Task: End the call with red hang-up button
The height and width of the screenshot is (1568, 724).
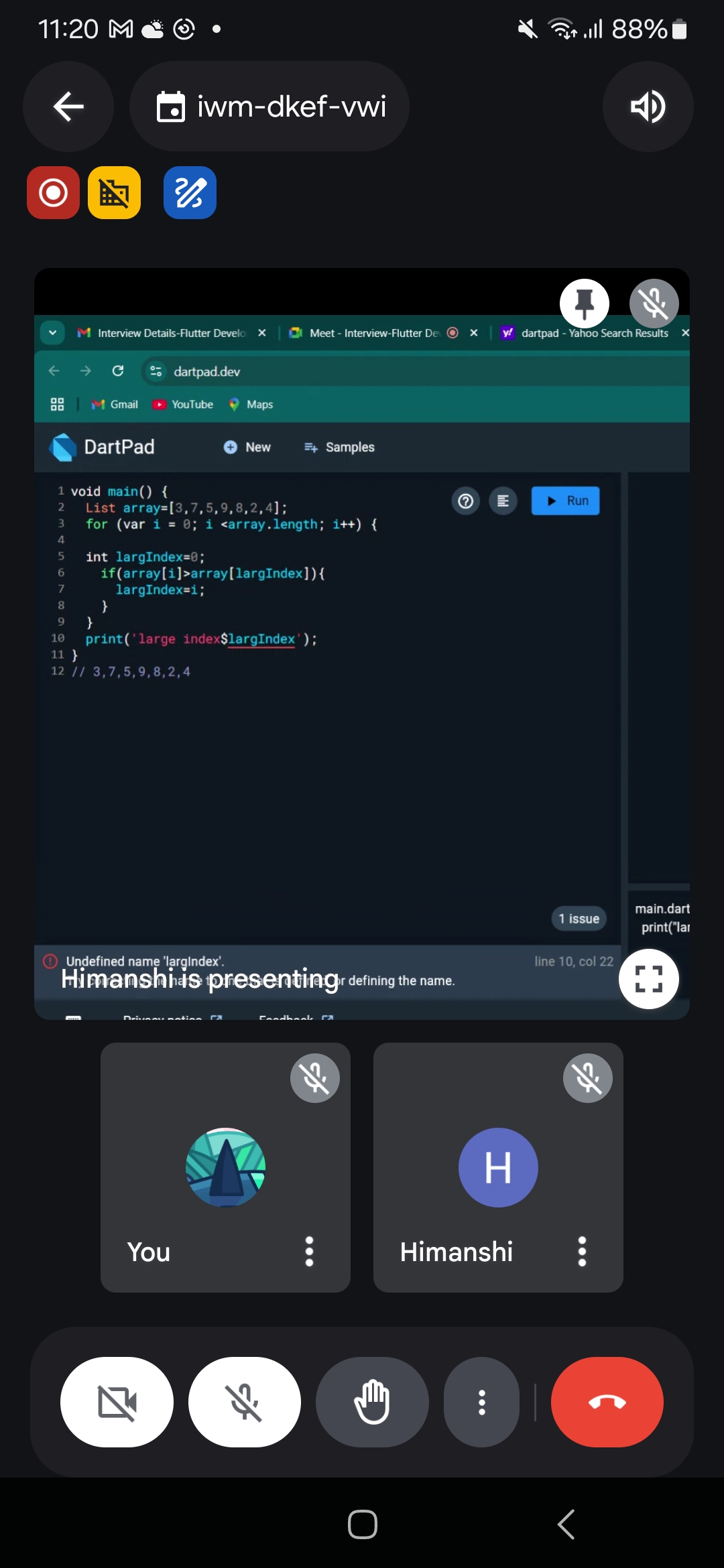Action: (x=607, y=1402)
